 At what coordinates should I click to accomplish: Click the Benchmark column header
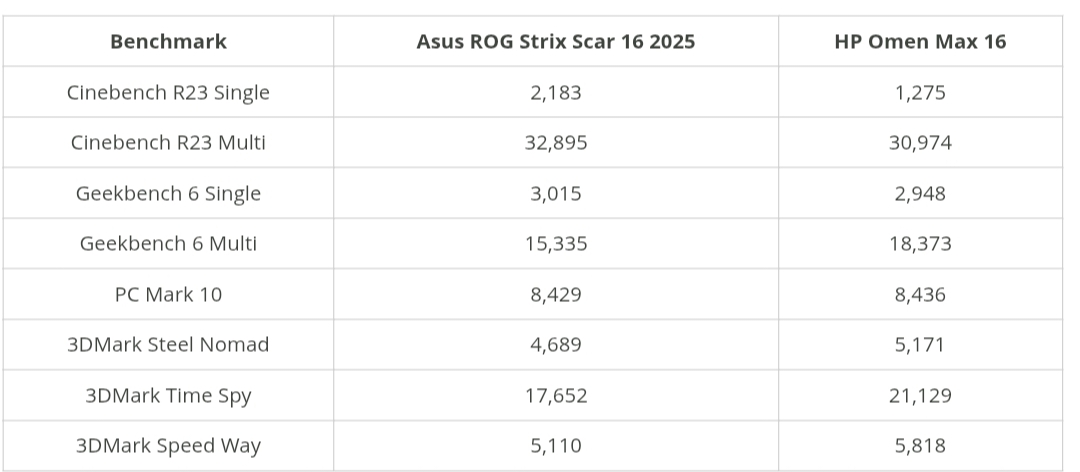[168, 42]
